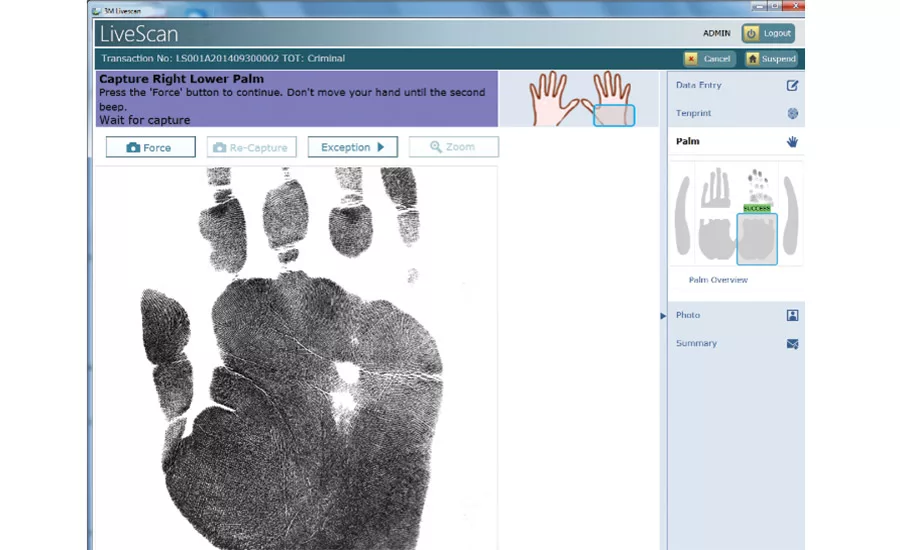
Task: Select the left lower palm thumbnail
Action: coord(716,239)
